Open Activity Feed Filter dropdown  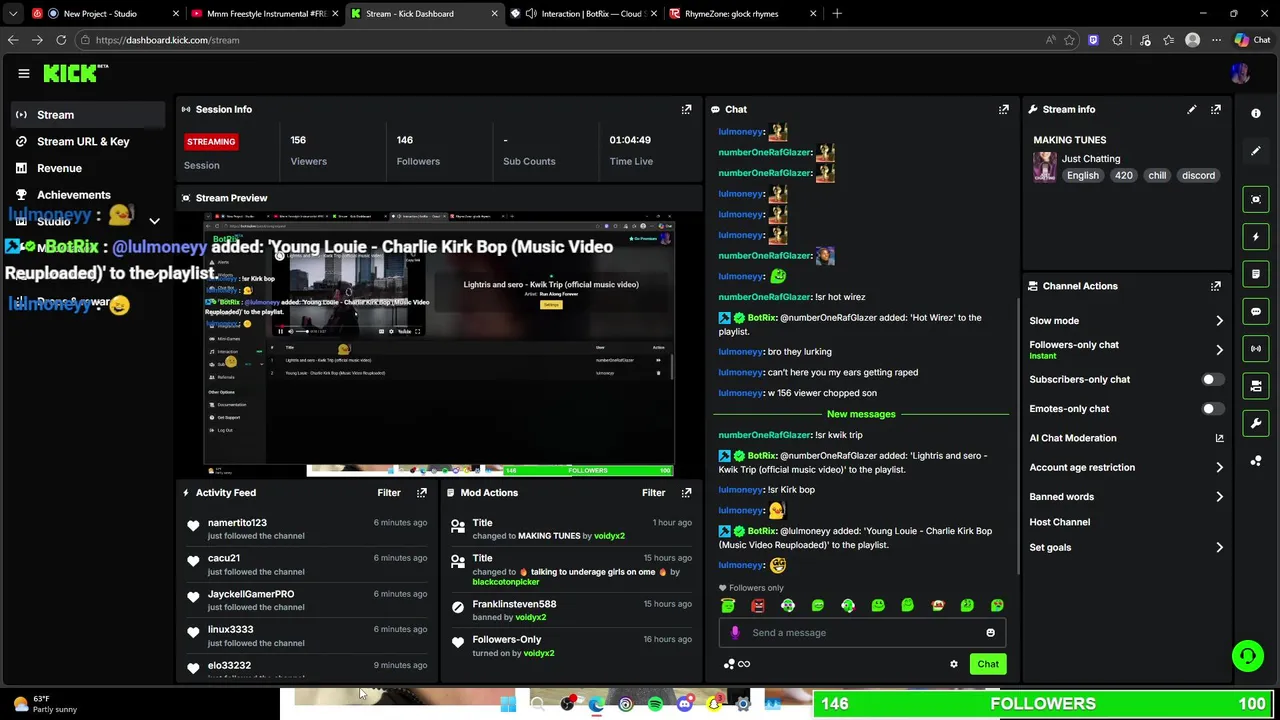(388, 492)
